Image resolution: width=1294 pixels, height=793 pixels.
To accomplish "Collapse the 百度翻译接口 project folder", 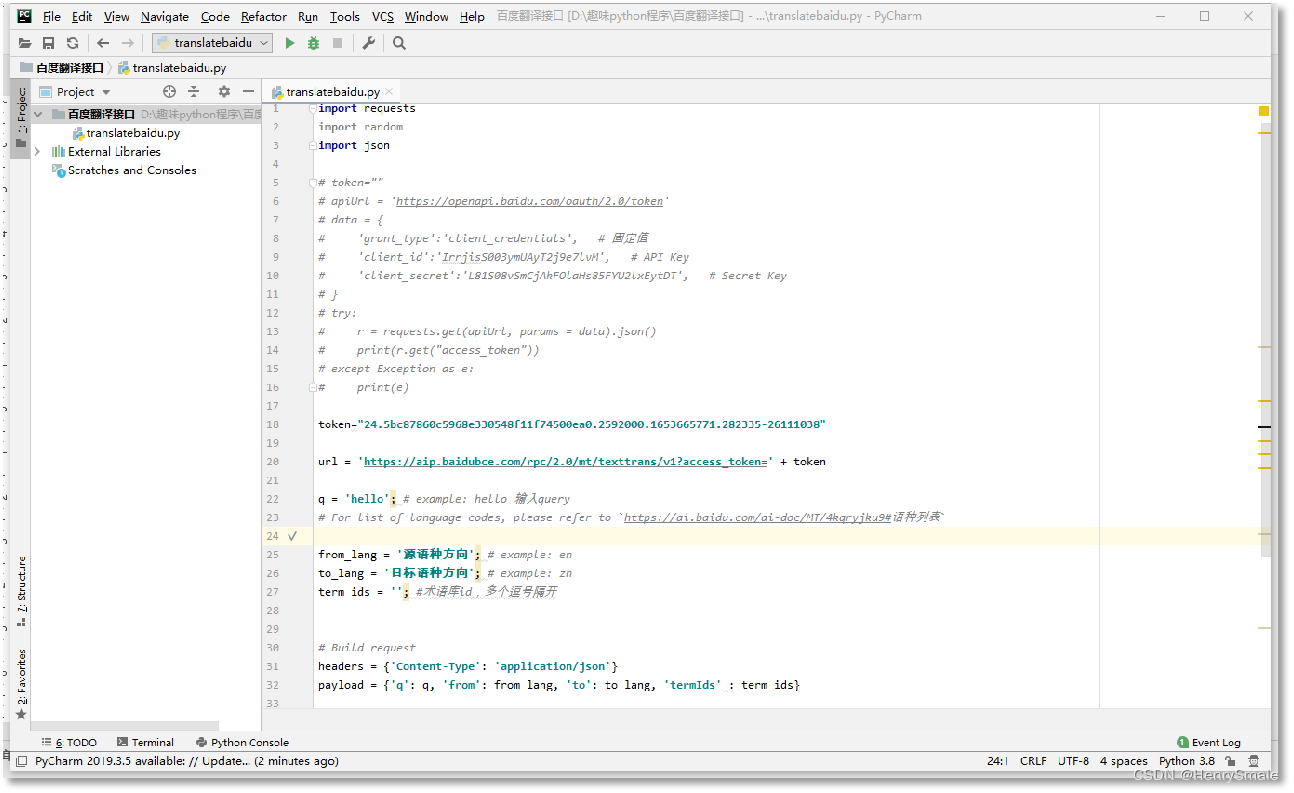I will 39,114.
